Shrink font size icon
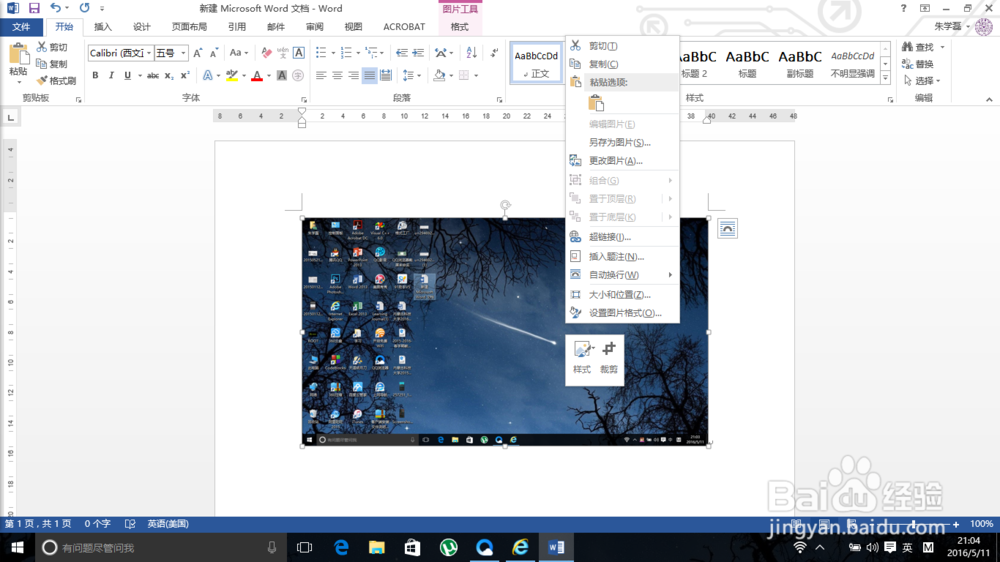This screenshot has width=1000, height=562. [x=214, y=53]
